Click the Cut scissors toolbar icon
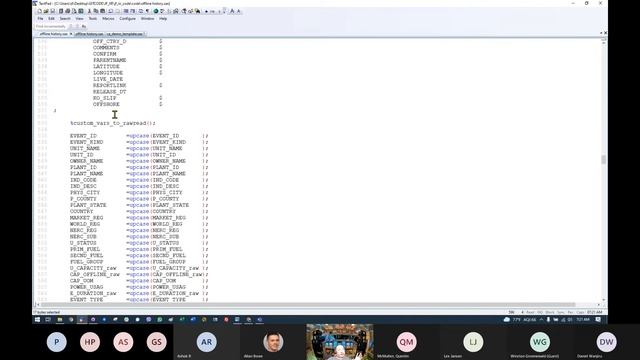 coord(89,11)
